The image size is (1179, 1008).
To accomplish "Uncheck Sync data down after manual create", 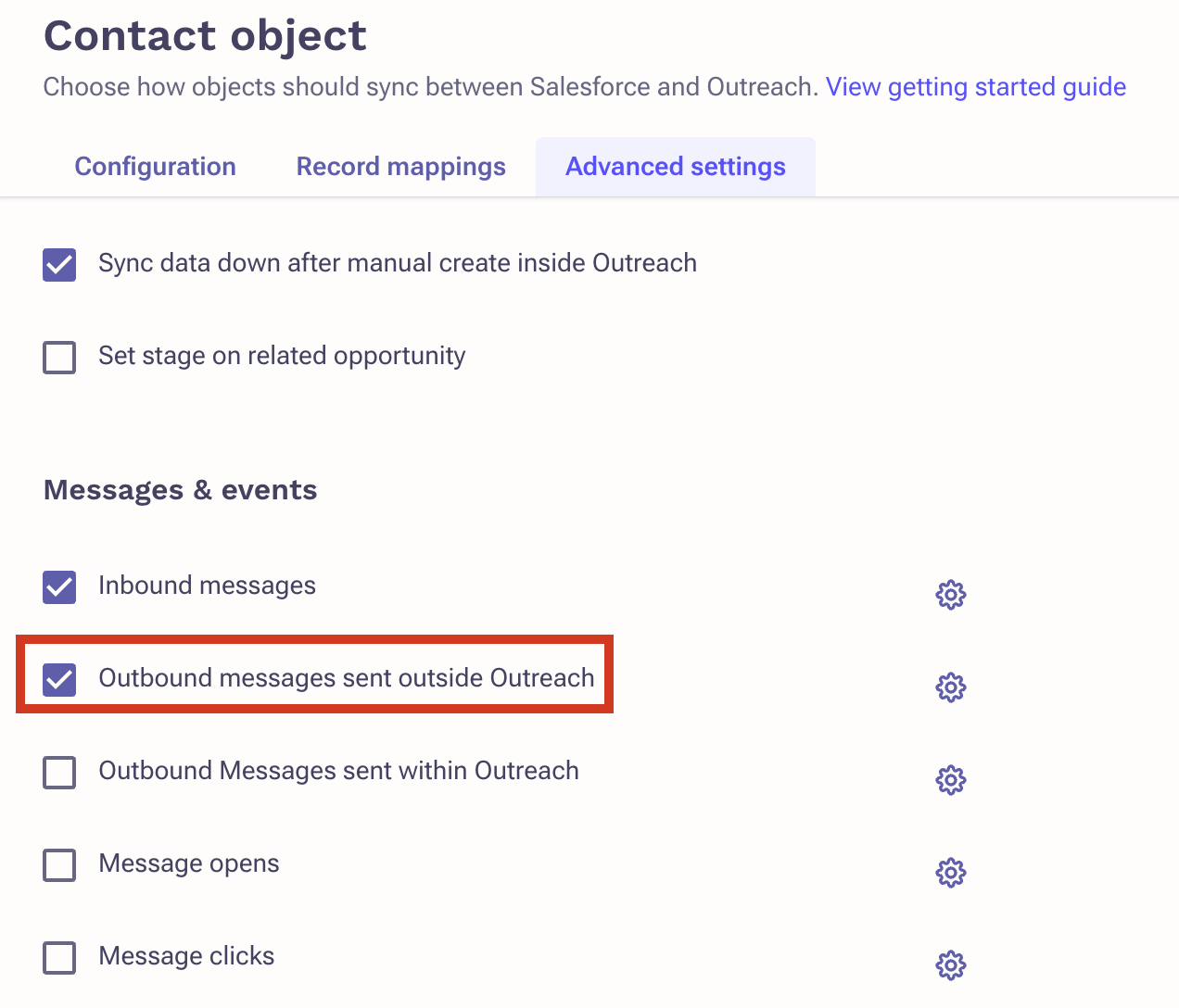I will tap(59, 264).
